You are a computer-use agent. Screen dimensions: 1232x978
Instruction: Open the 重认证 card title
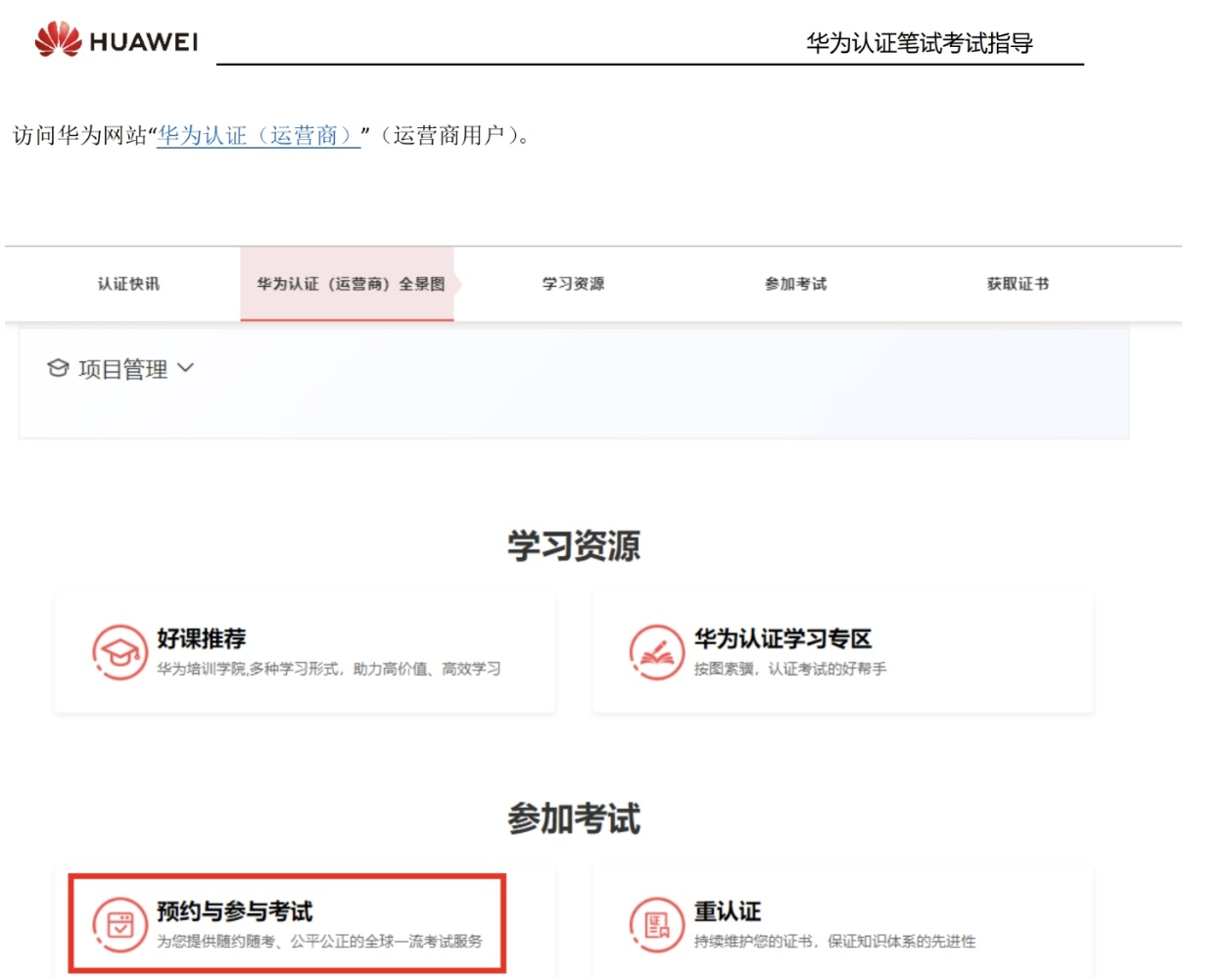pyautogui.click(x=728, y=911)
